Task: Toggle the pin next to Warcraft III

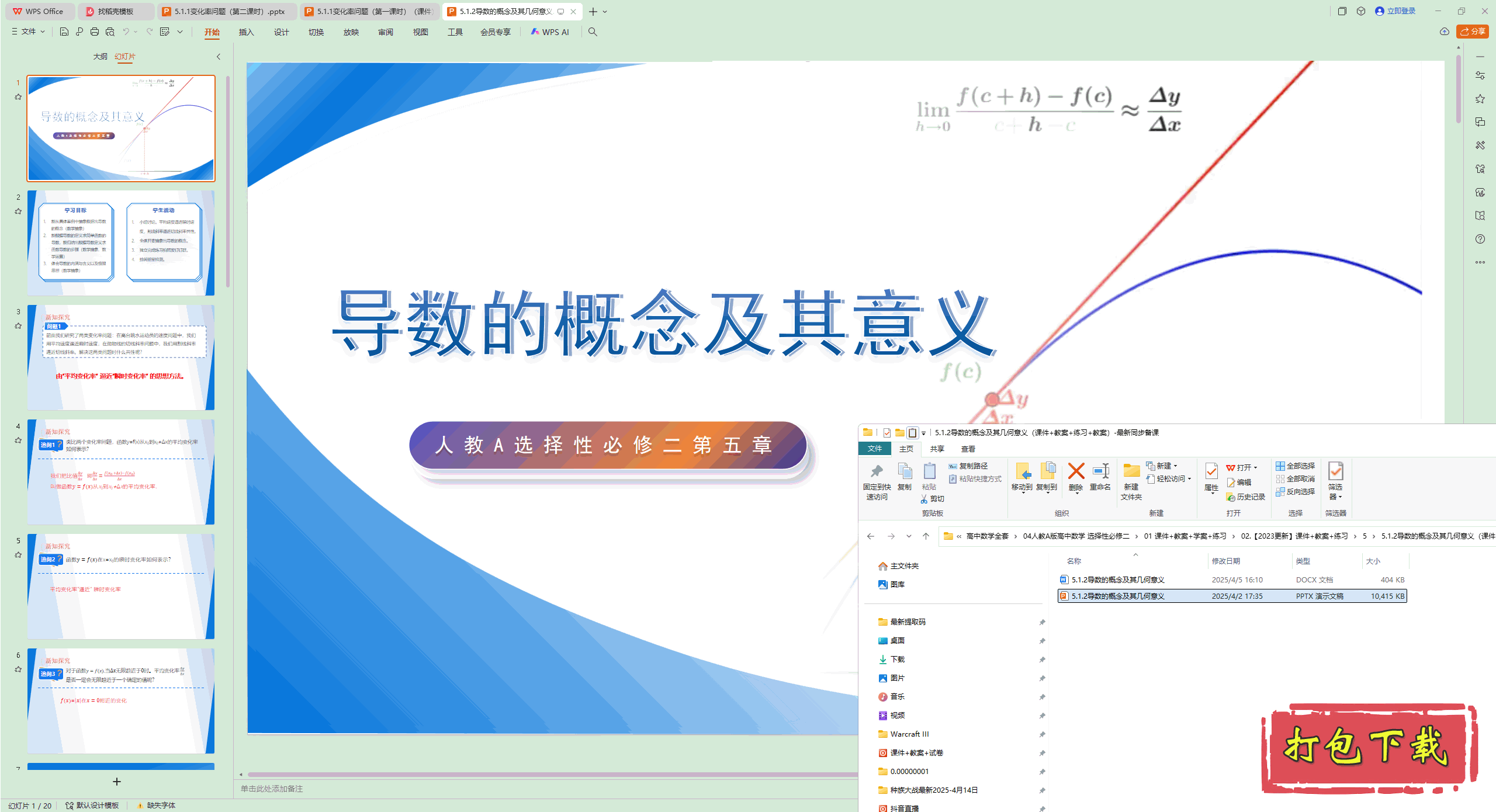Action: coord(1042,735)
